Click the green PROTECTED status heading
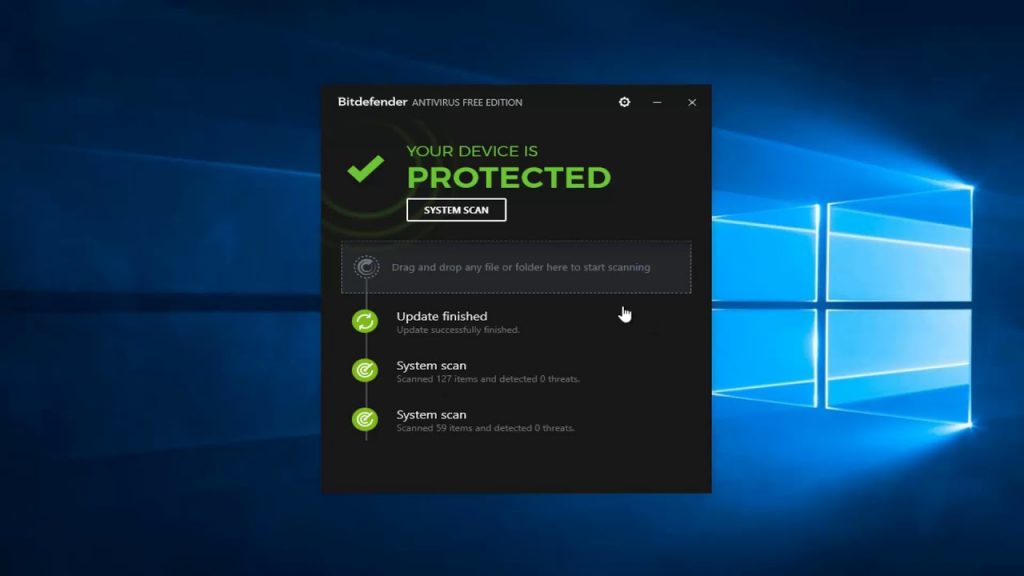1024x576 pixels. tap(508, 177)
